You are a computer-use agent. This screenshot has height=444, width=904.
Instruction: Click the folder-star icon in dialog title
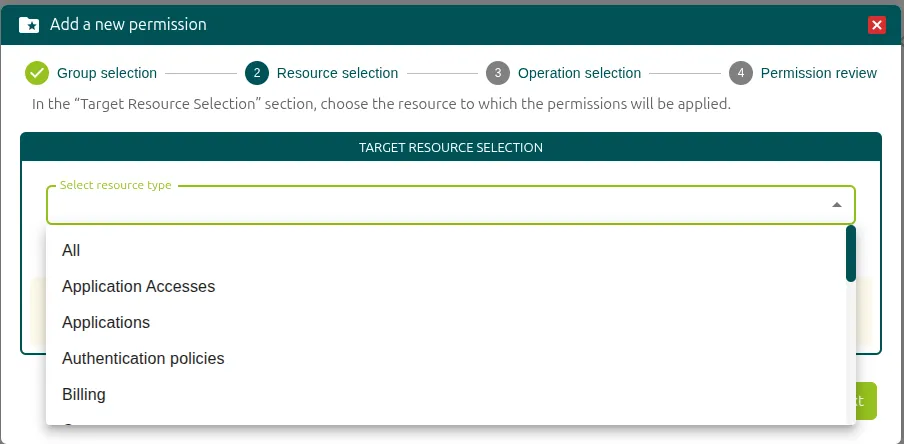(29, 25)
